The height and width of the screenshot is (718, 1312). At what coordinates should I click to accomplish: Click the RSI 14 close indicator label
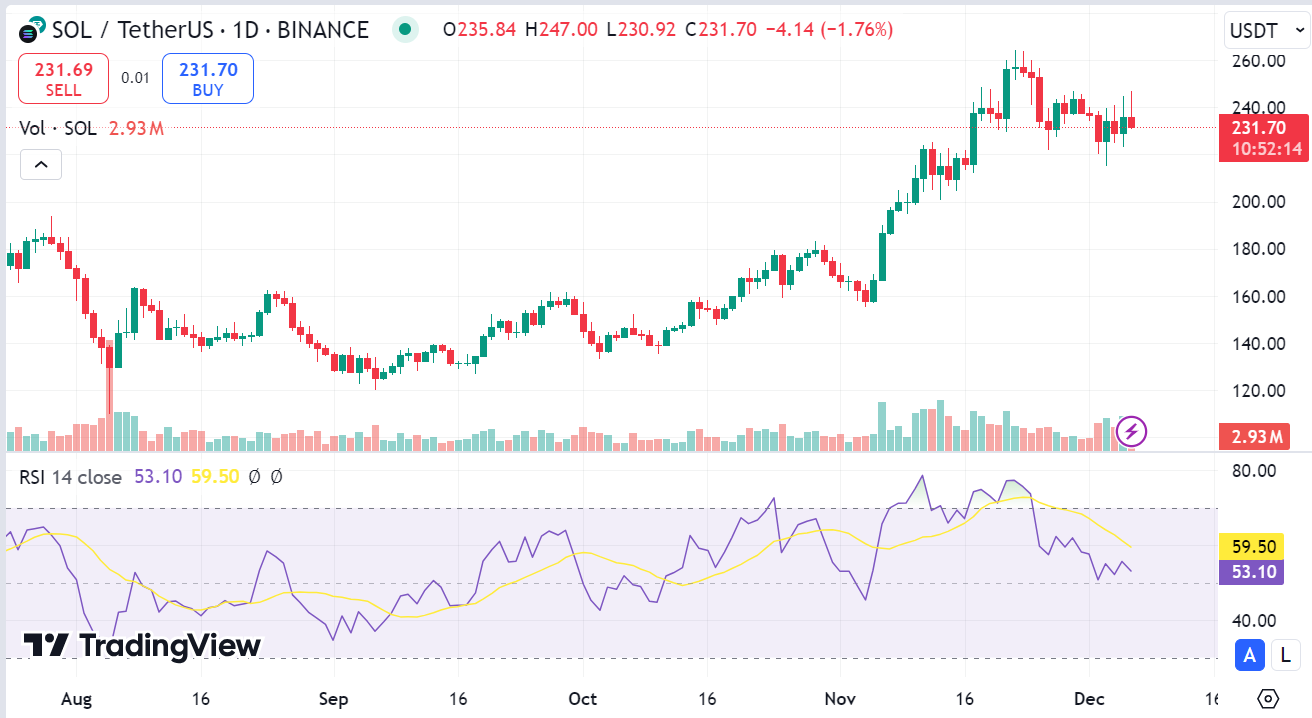[70, 477]
